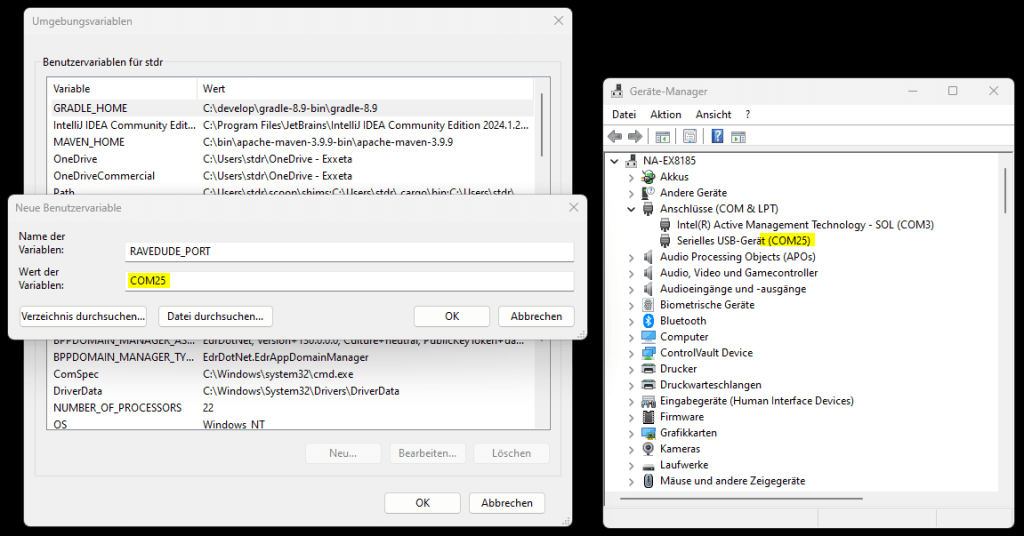Viewport: 1024px width, 536px height.
Task: Click the Firmware category icon
Action: (x=647, y=417)
